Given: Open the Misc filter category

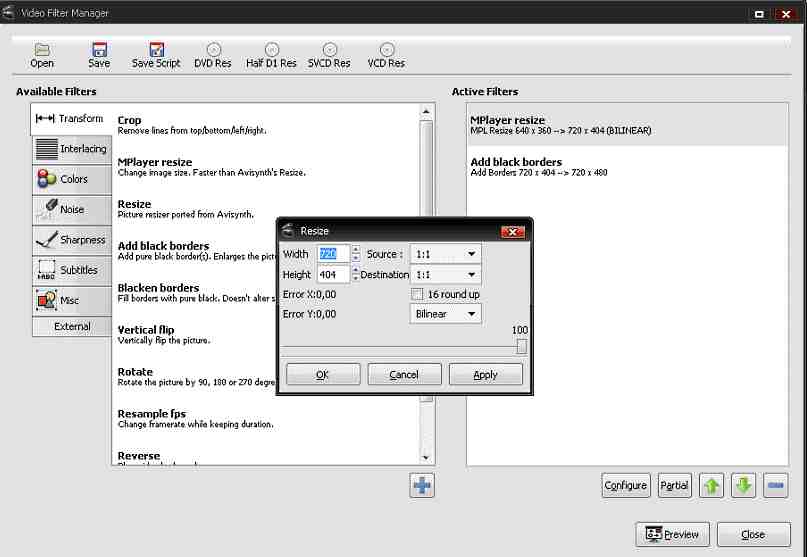Looking at the screenshot, I should point(72,301).
